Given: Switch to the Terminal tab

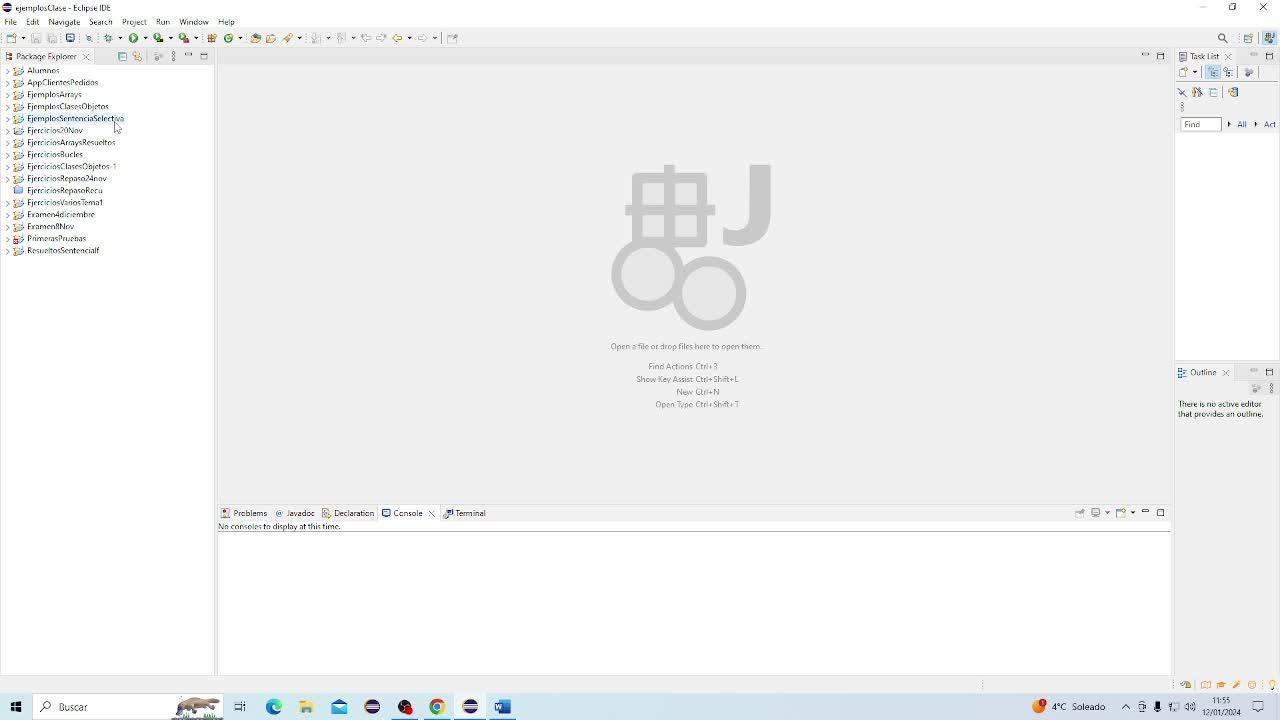Looking at the screenshot, I should [x=465, y=513].
